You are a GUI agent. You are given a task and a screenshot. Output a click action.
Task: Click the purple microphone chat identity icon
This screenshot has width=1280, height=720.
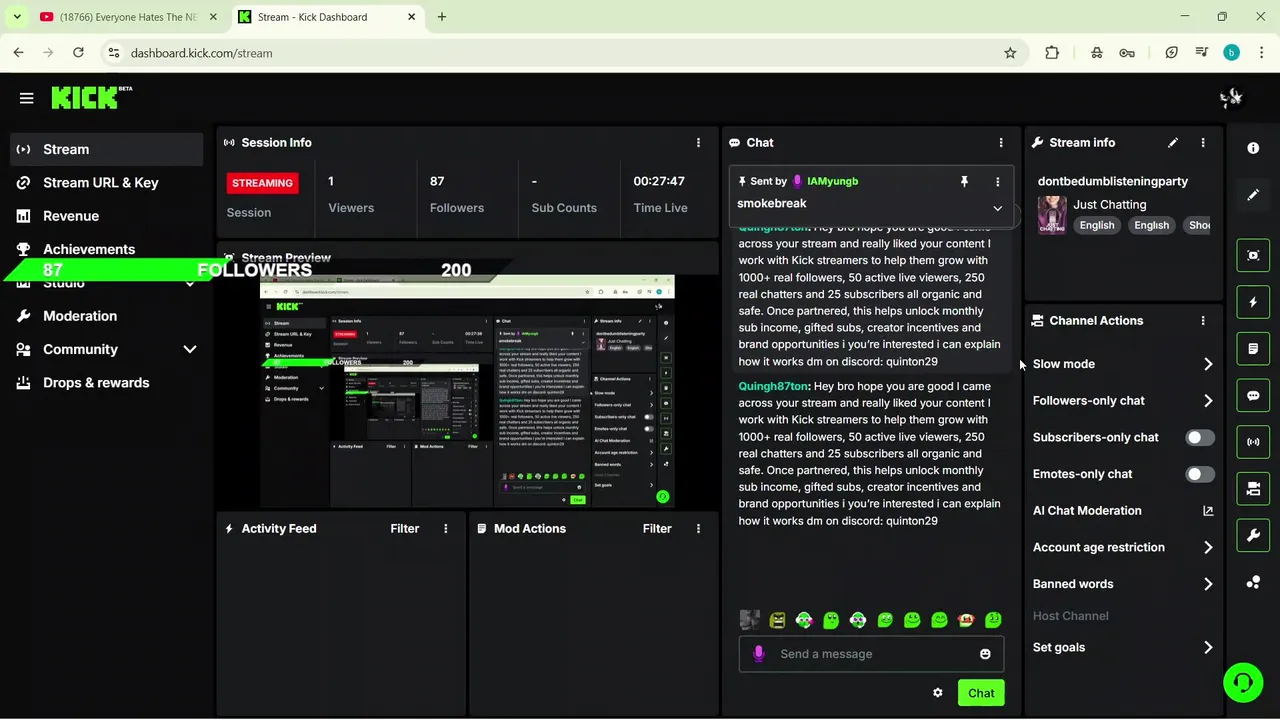pos(759,654)
